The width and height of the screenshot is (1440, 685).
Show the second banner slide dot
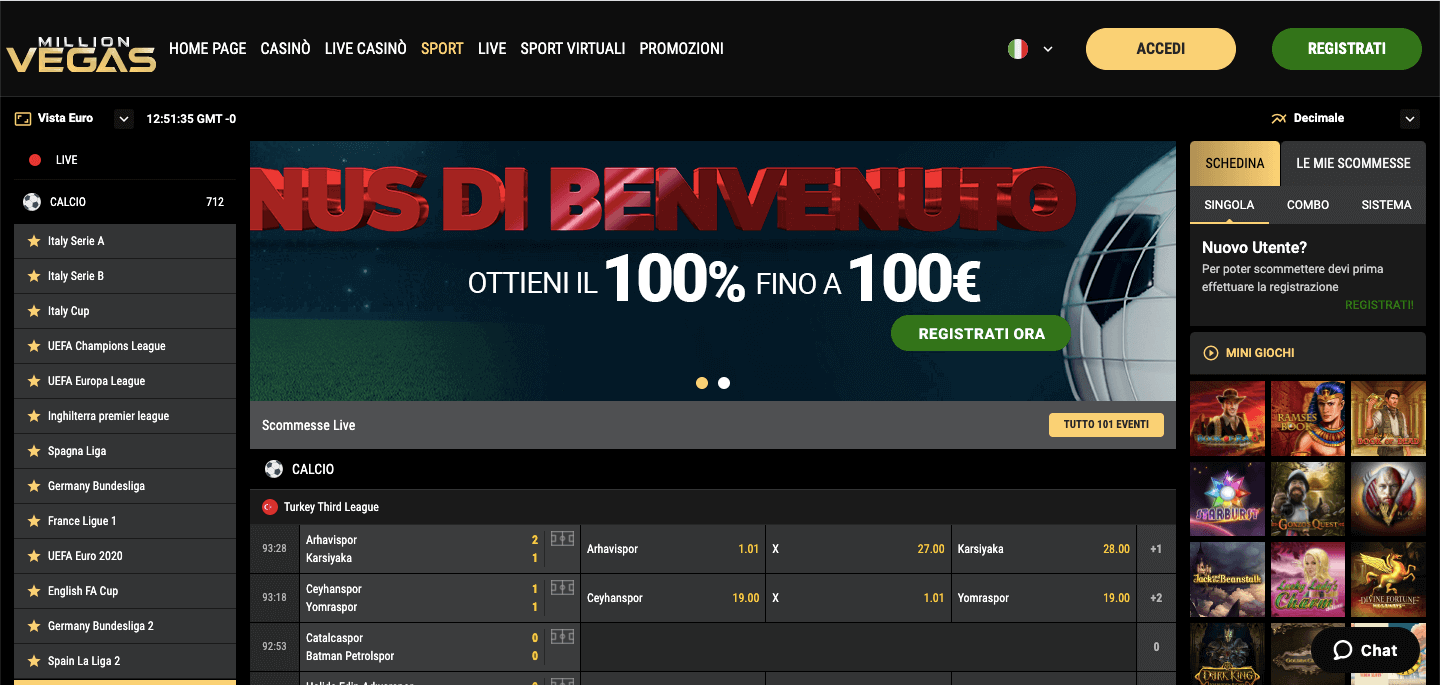[724, 383]
